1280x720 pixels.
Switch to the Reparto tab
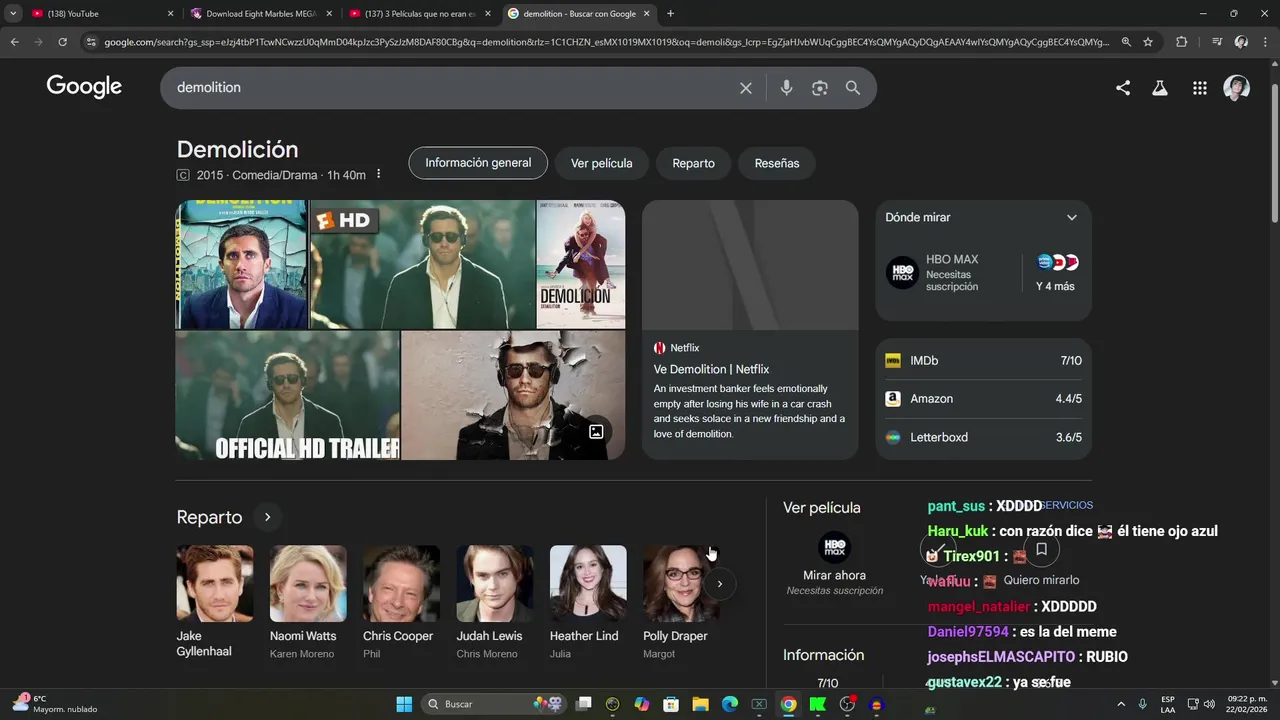coord(693,163)
